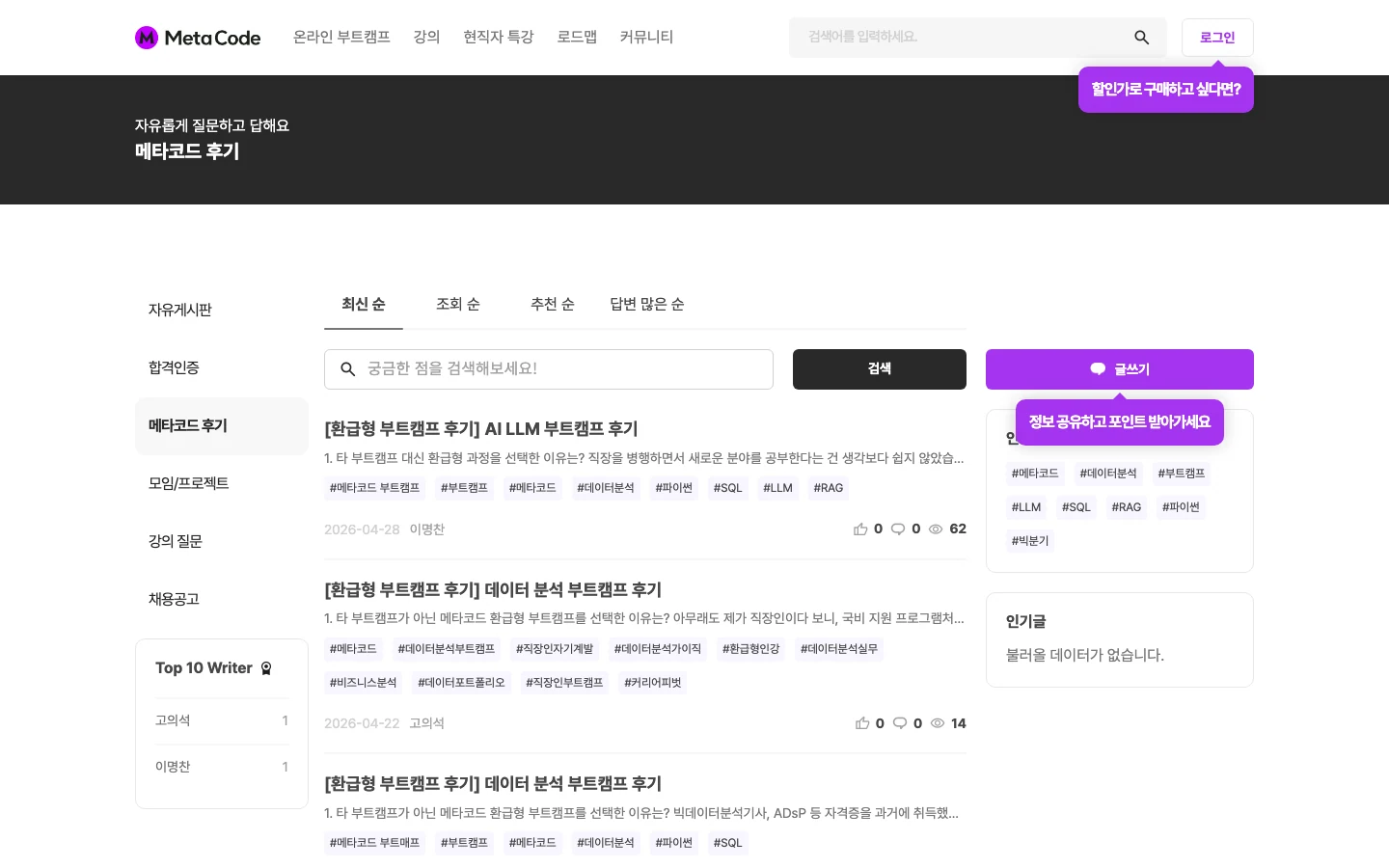The width and height of the screenshot is (1389, 868).
Task: Click the #RAG tag in popular tags panel
Action: pyautogui.click(x=1127, y=507)
